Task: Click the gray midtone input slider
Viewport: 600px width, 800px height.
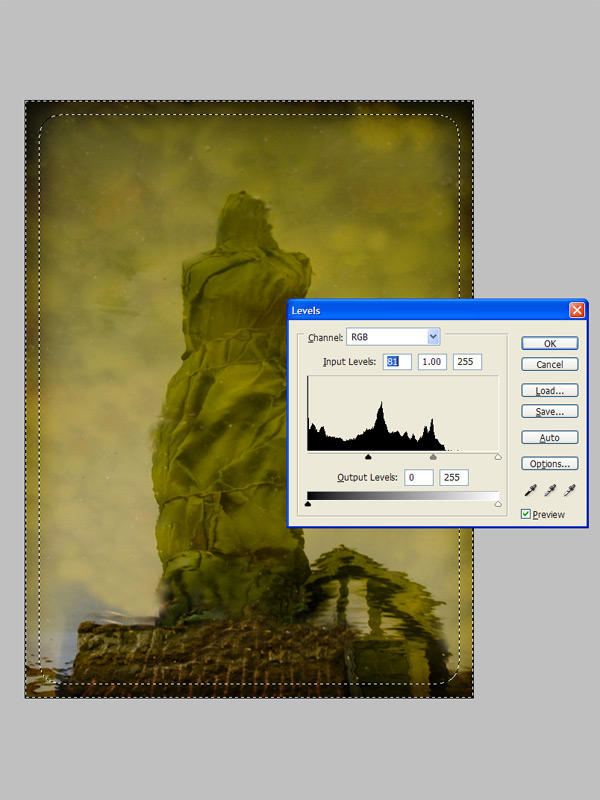Action: tap(433, 457)
